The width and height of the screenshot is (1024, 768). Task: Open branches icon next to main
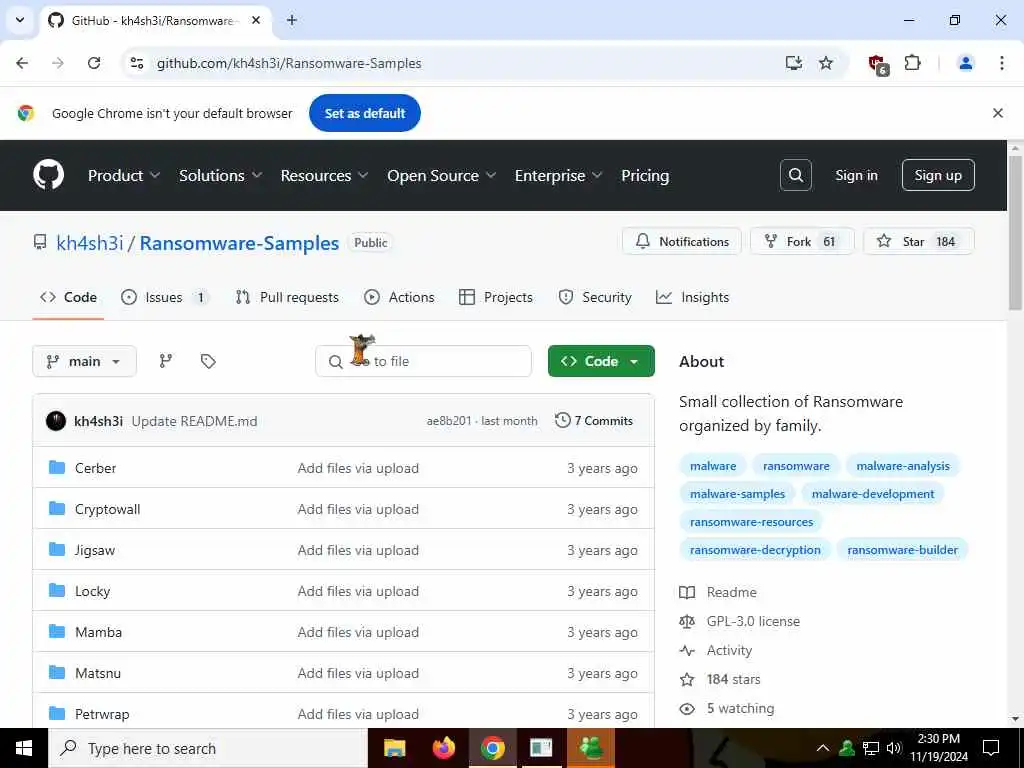tap(166, 361)
